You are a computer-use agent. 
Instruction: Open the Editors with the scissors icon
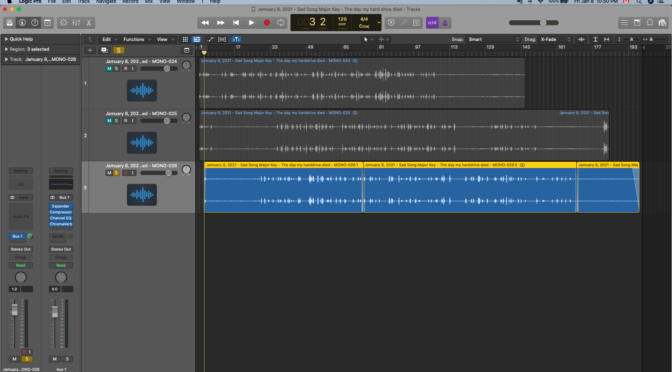pos(89,23)
